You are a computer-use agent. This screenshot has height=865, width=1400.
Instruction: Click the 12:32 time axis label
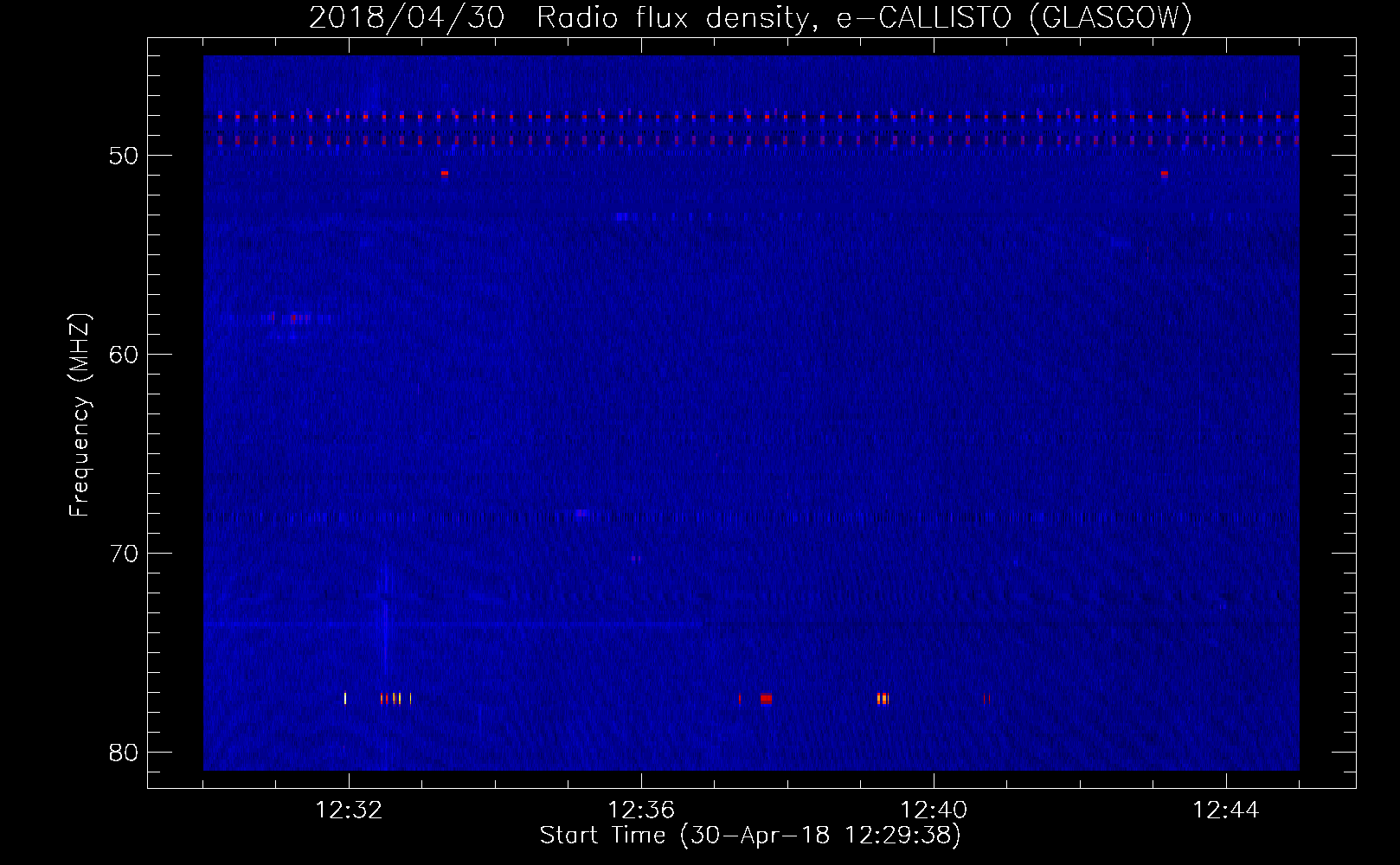[349, 811]
